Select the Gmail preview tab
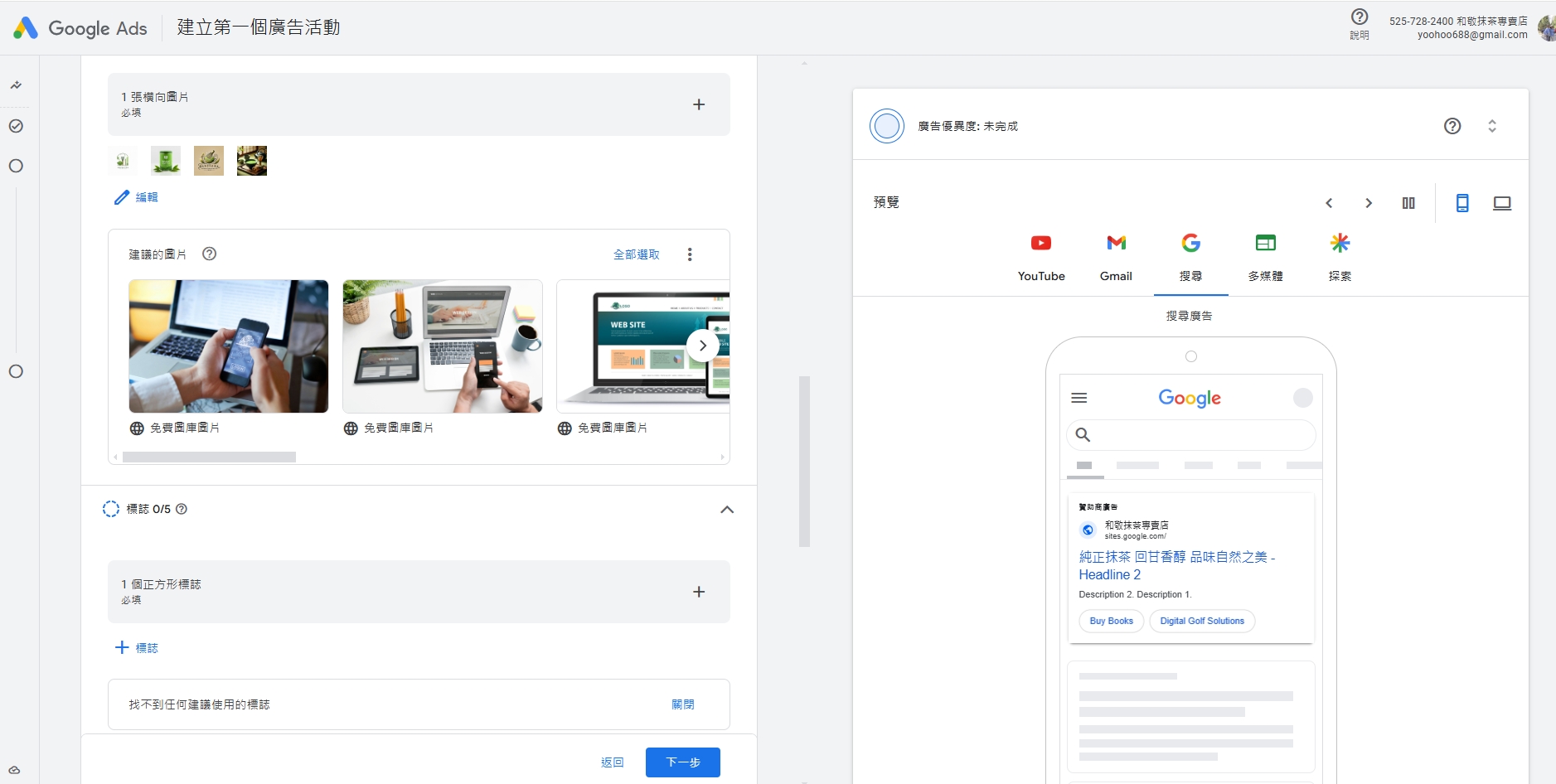1556x784 pixels. coord(1116,259)
